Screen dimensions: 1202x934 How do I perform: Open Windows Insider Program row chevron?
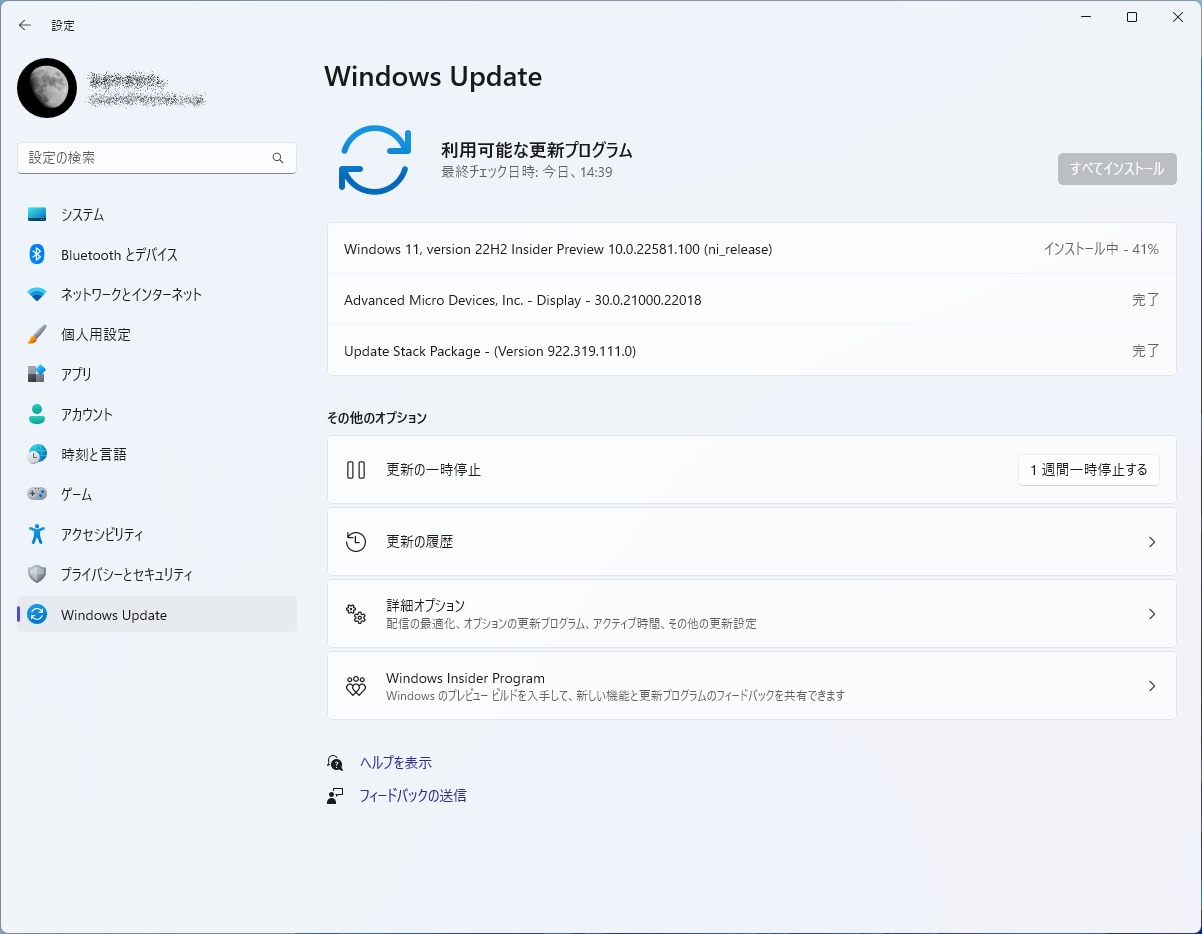[1152, 686]
